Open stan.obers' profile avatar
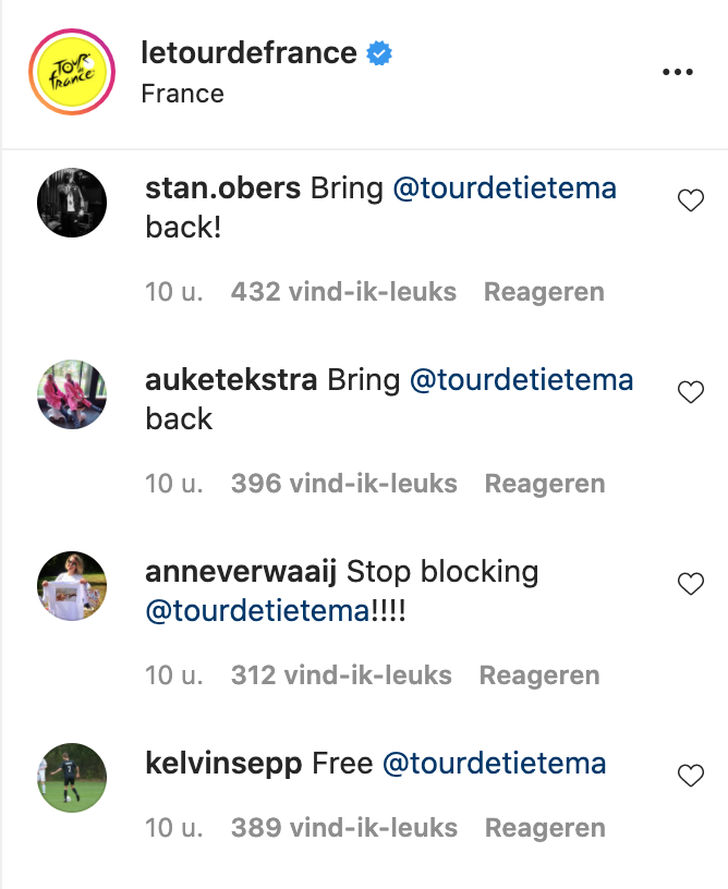Viewport: 728px width, 889px height. point(72,203)
